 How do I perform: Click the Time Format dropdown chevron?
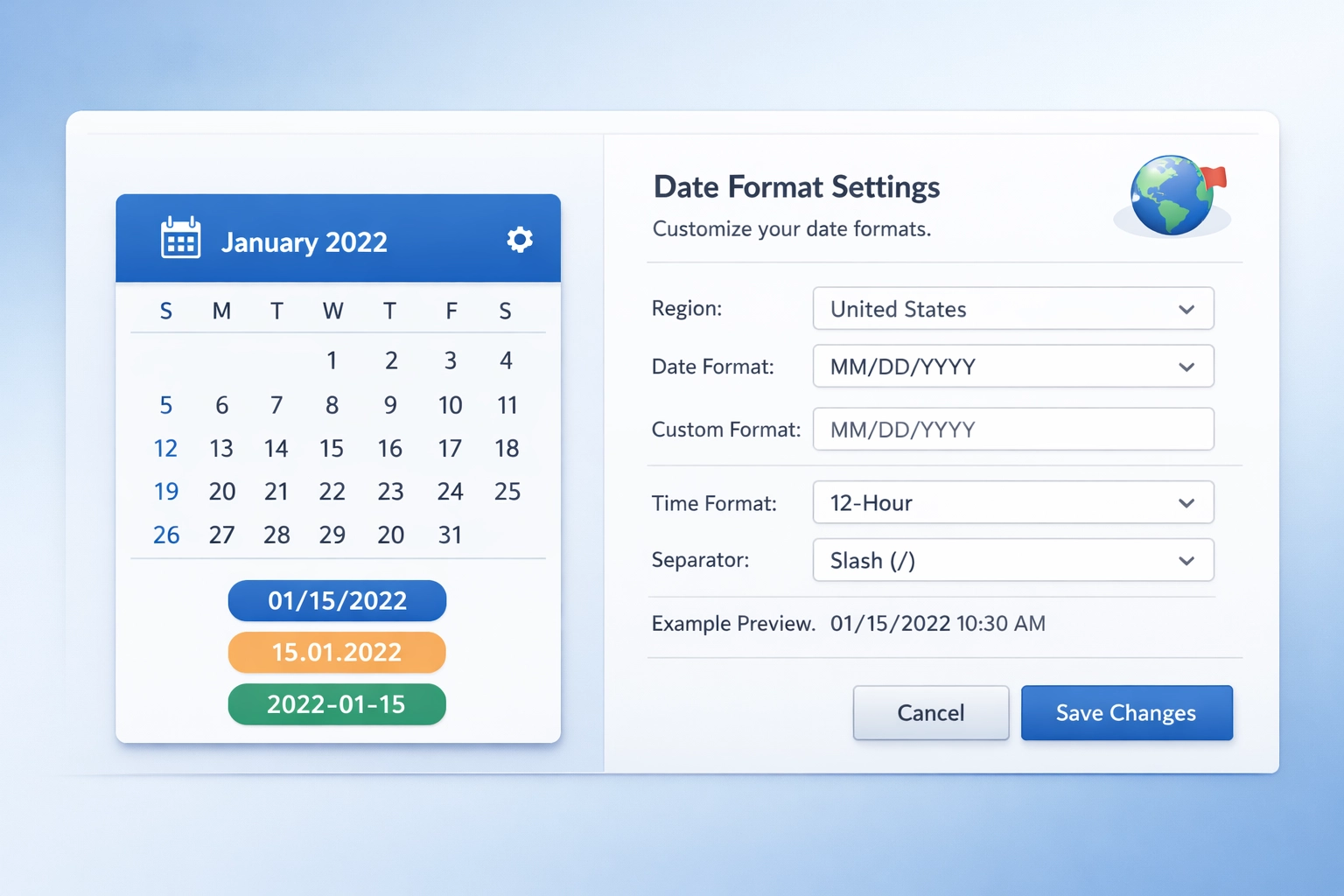tap(1186, 502)
